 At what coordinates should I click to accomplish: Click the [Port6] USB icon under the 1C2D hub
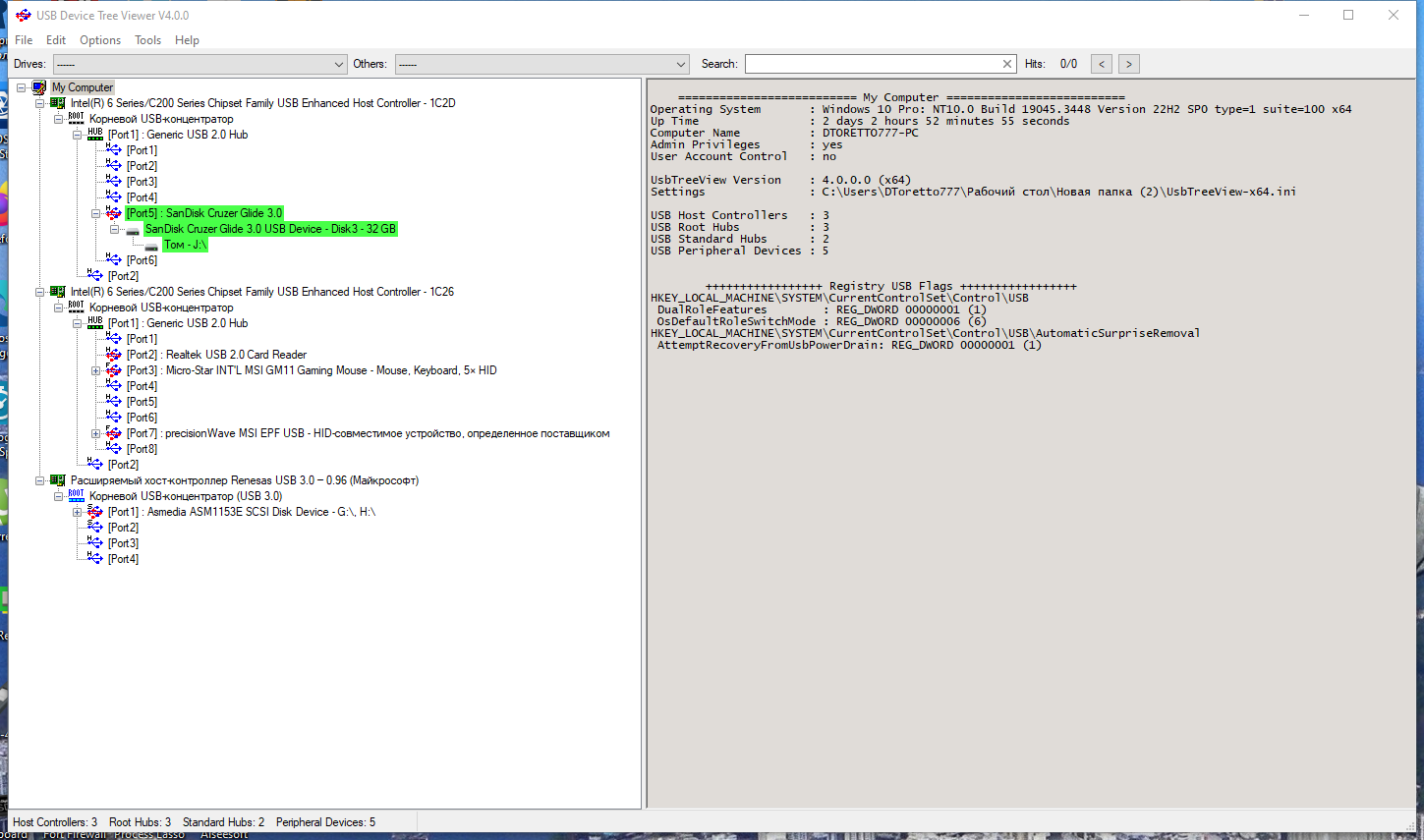114,260
